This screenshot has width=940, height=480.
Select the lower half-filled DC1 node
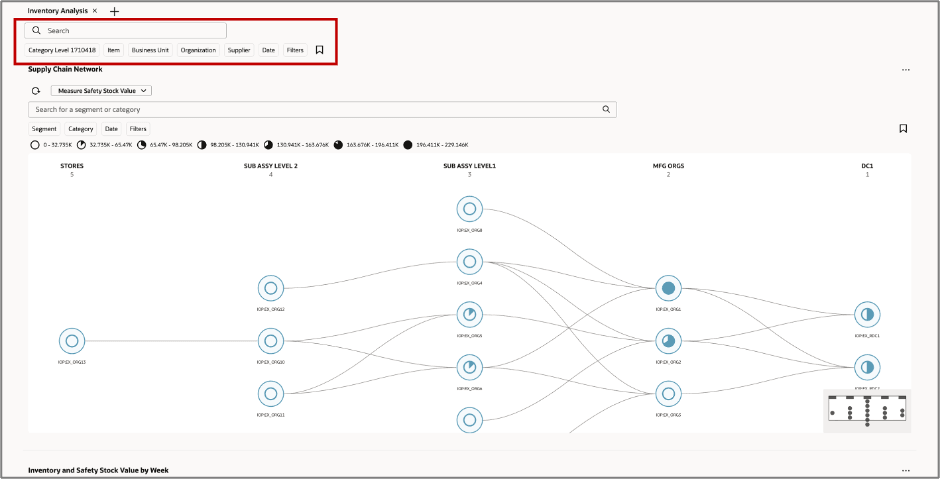click(867, 367)
